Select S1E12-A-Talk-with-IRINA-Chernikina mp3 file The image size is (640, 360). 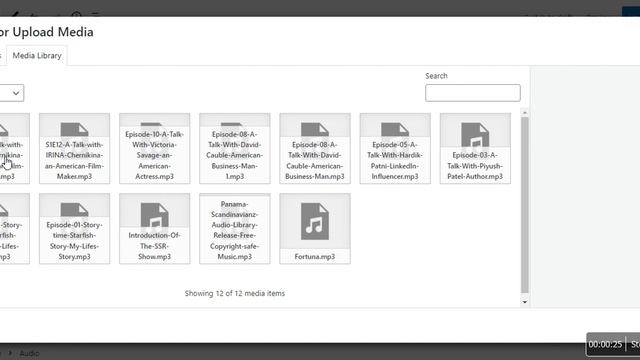(x=75, y=149)
